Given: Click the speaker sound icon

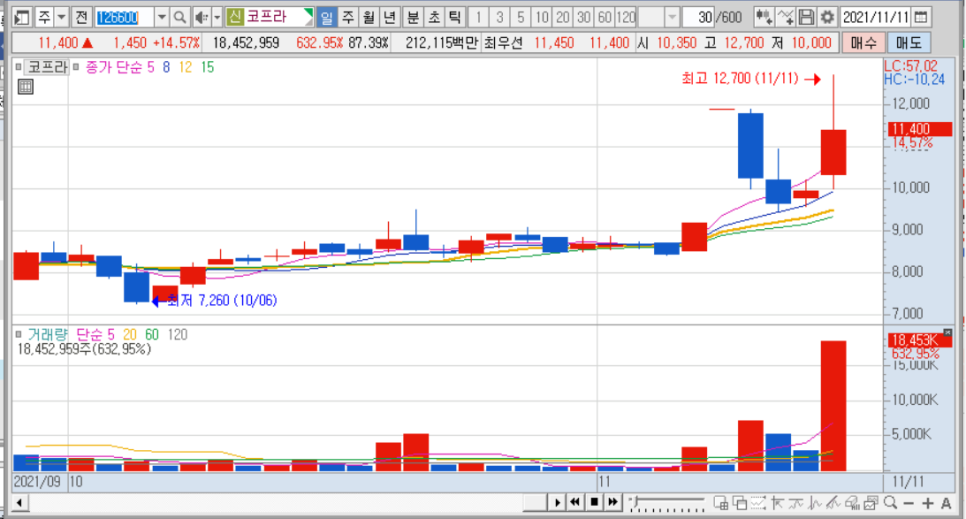Looking at the screenshot, I should tap(201, 17).
